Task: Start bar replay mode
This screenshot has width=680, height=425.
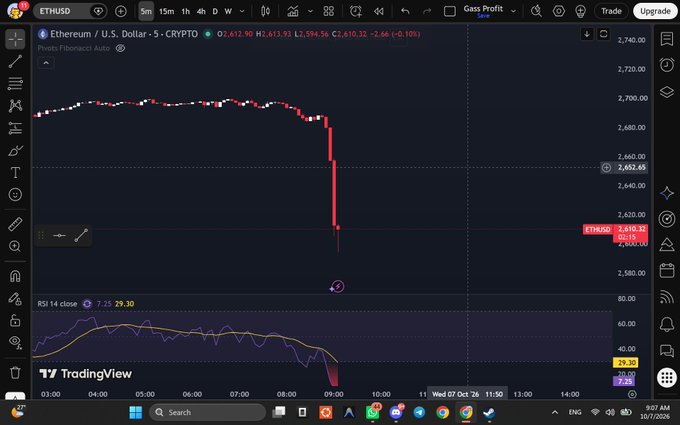Action: click(379, 11)
